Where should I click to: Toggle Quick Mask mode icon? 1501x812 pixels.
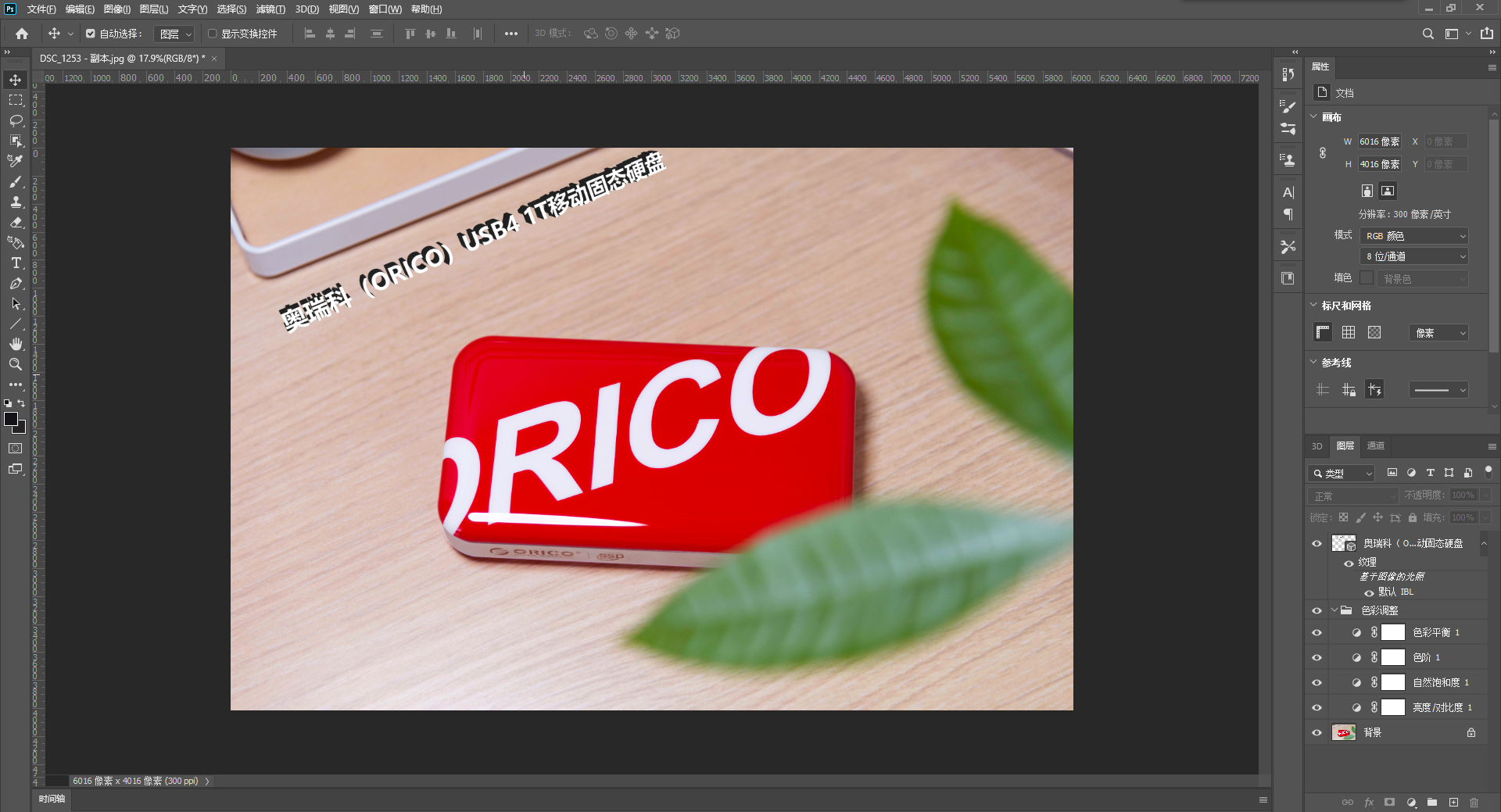coord(16,449)
